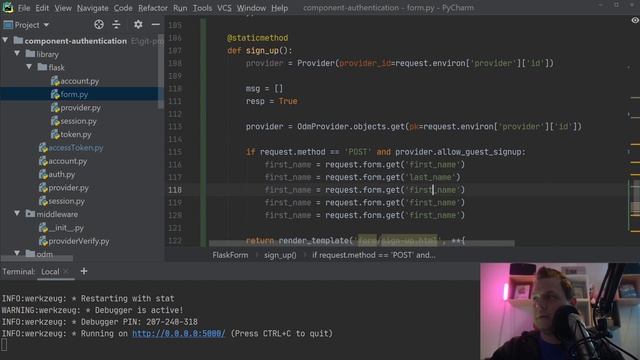Click line number 118 in the gutter
Viewport: 640px width, 360px height.
[175, 190]
